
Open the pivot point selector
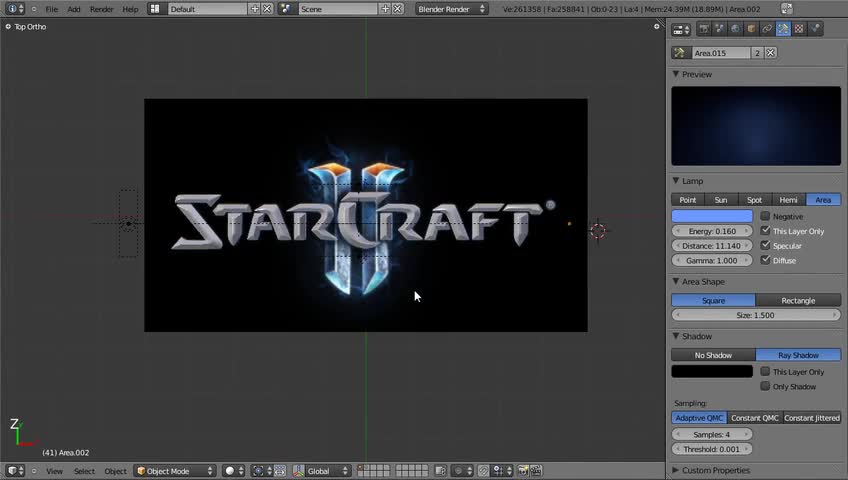pyautogui.click(x=262, y=471)
